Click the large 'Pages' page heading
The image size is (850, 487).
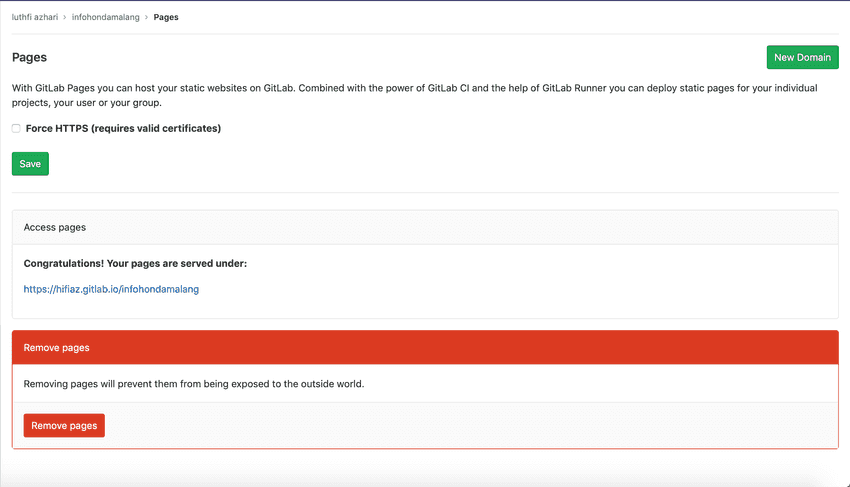29,58
